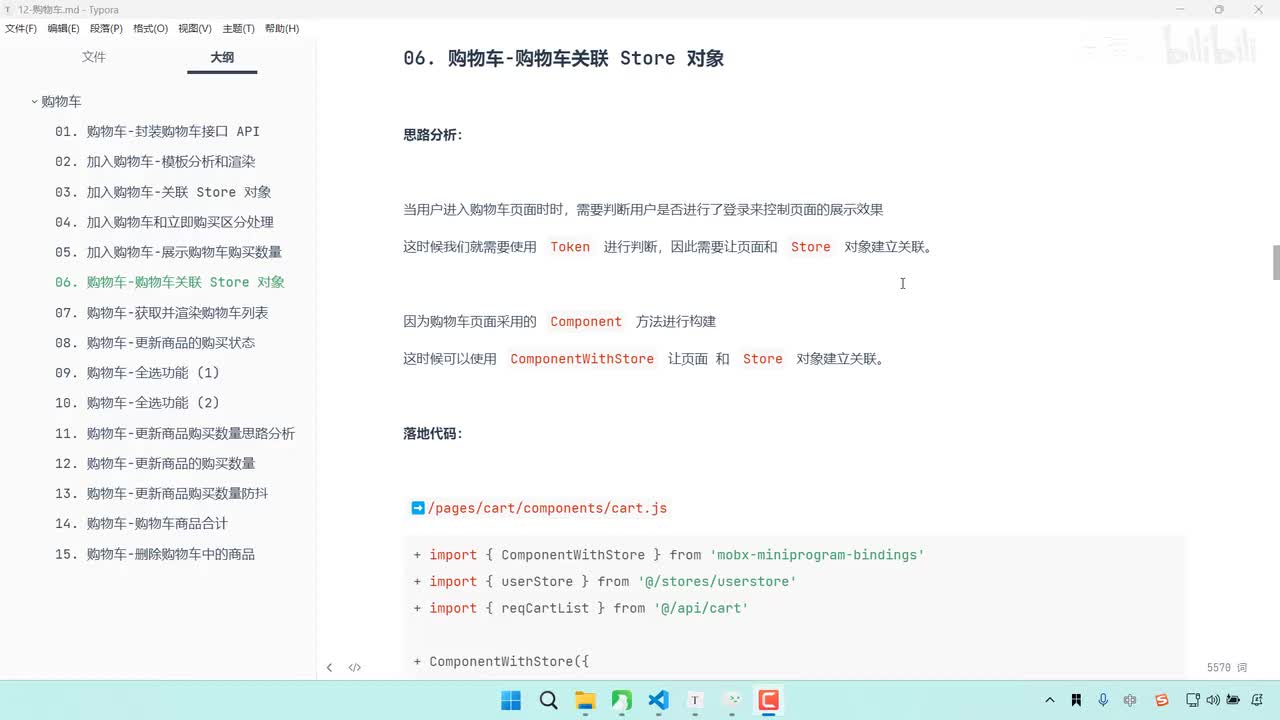
Task: Open network settings from the tray
Action: 1193,700
